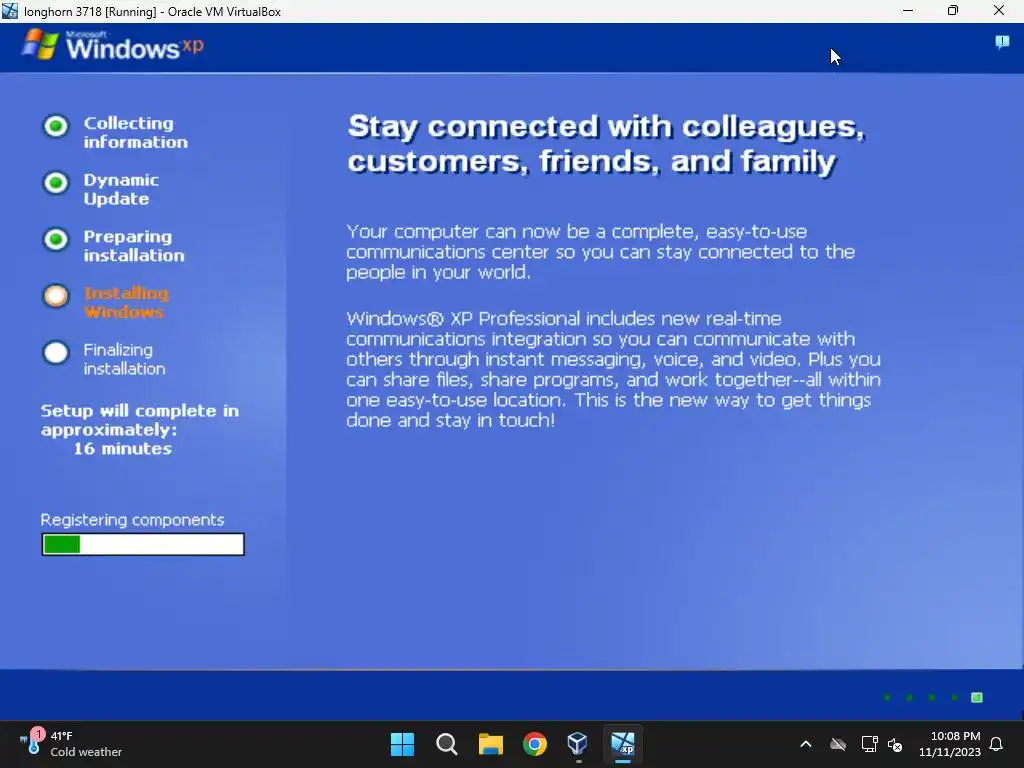
Task: Click the Windows XP logo in the header
Action: [113, 46]
